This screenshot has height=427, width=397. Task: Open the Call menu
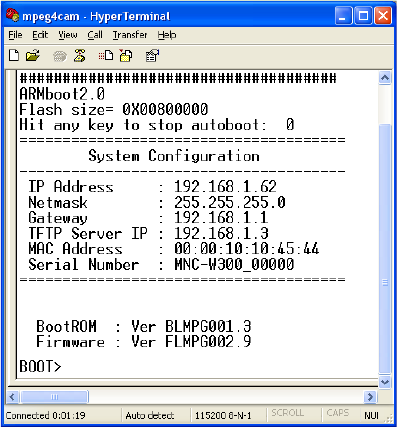coord(95,35)
